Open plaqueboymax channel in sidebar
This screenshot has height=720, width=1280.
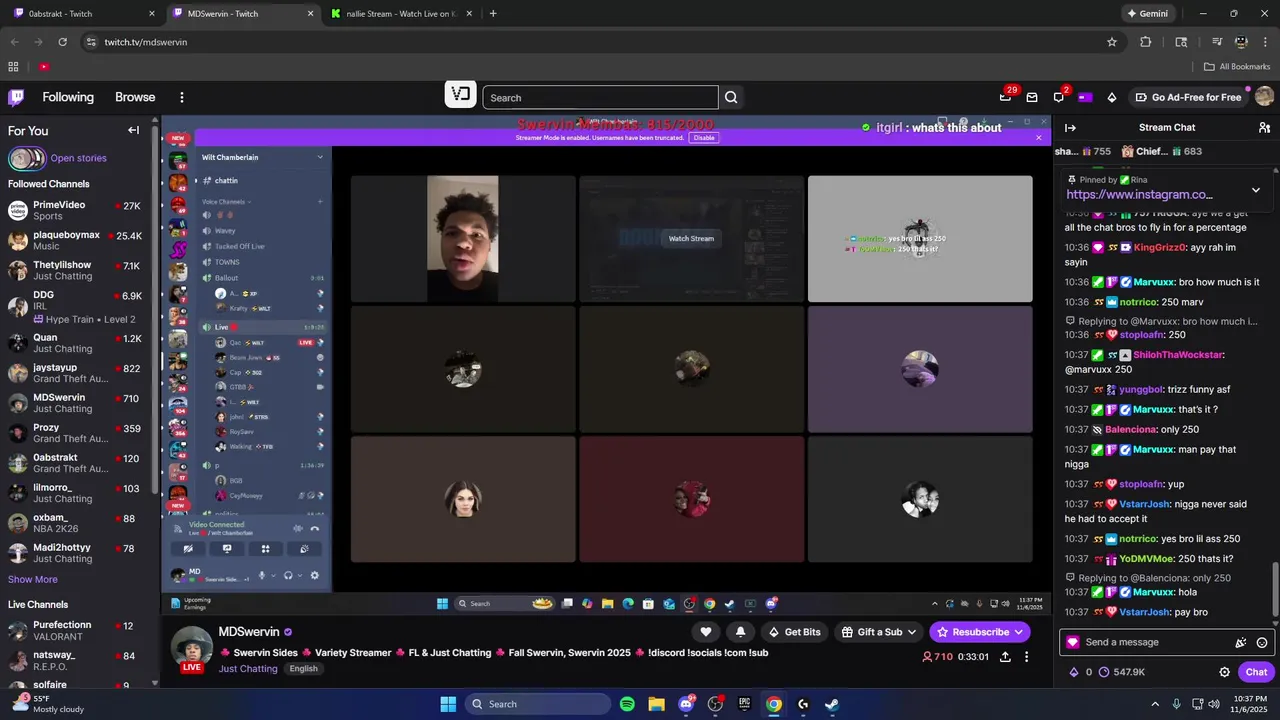[76, 240]
